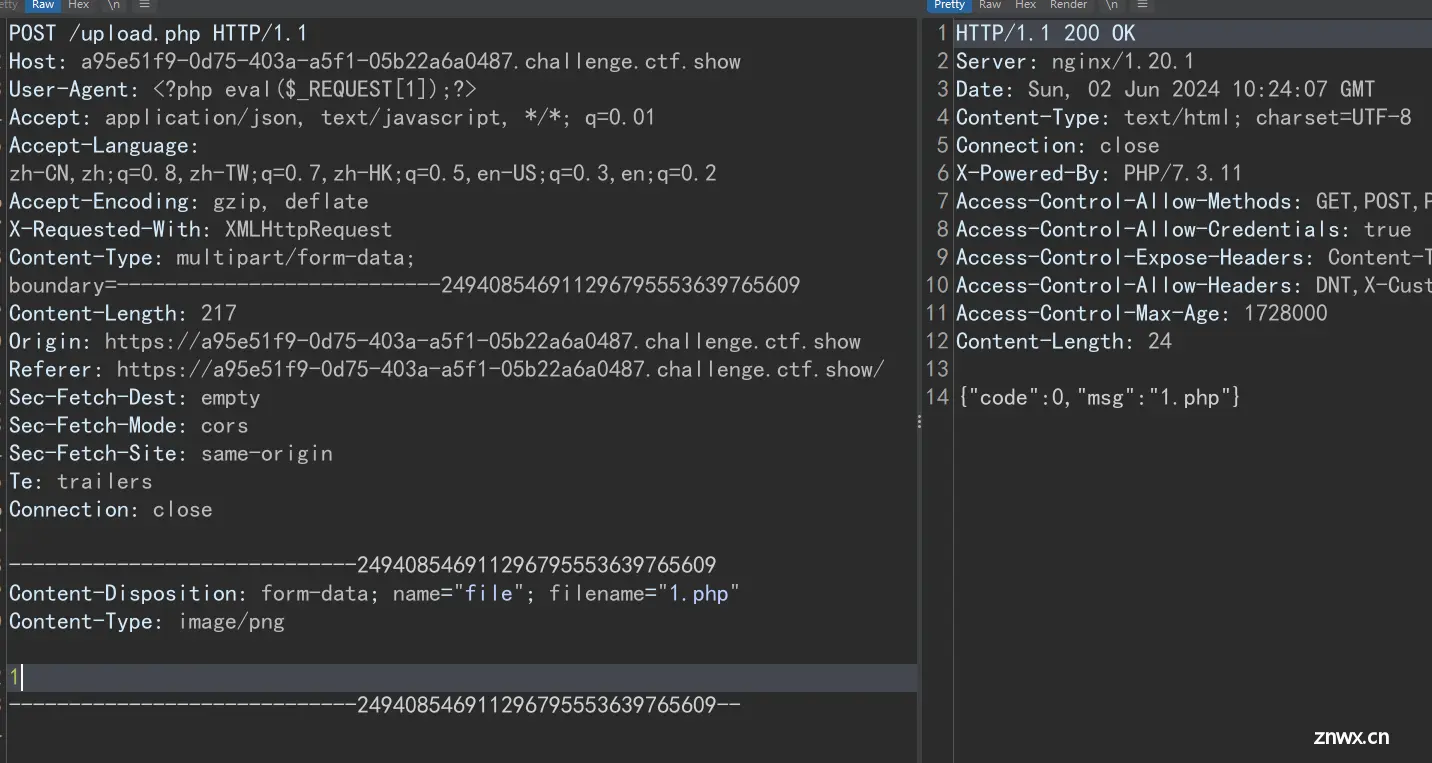The image size is (1432, 763).
Task: Click the Referer header line
Action: [447, 369]
